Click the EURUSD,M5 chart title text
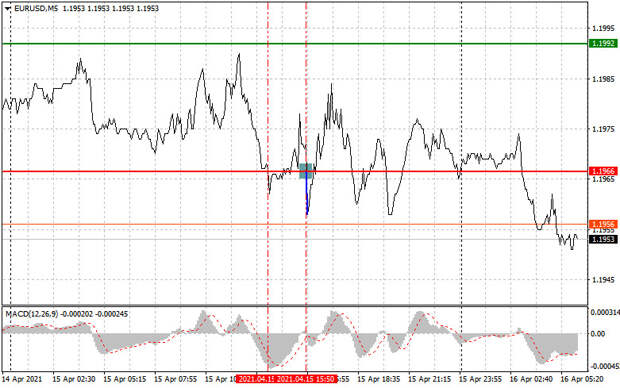 pos(36,8)
